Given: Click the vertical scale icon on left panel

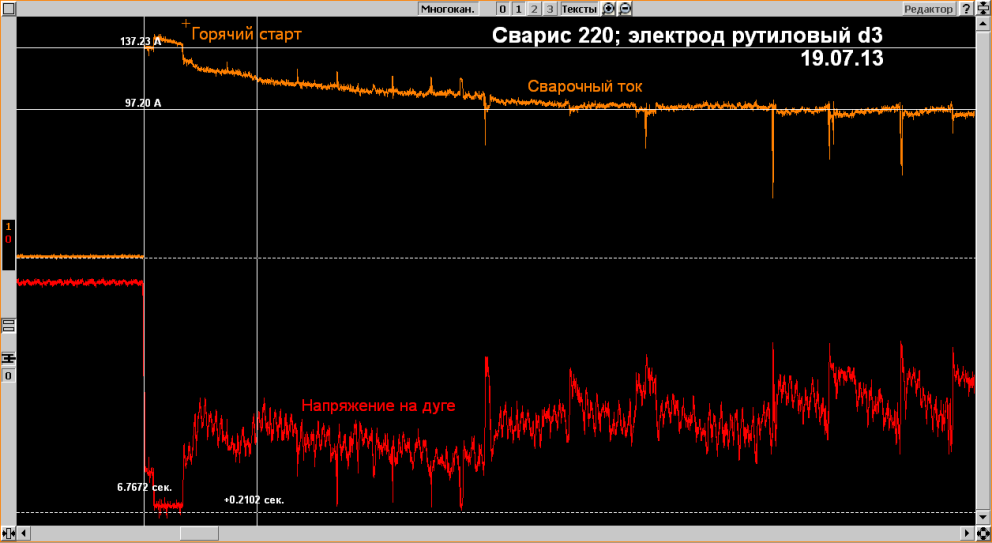Looking at the screenshot, I should click(8, 358).
